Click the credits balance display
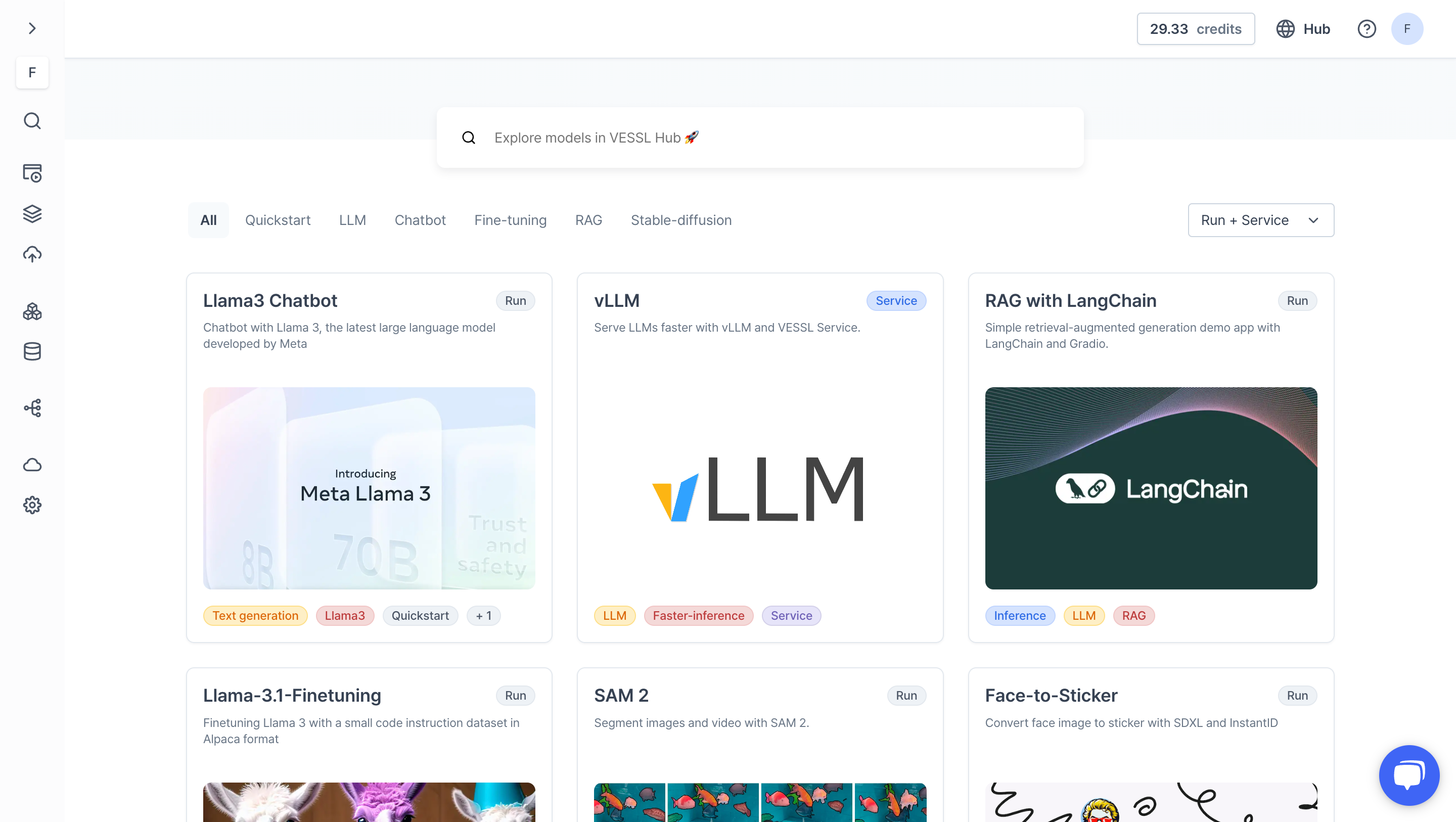Screen dimensions: 1456x822 point(1196,28)
